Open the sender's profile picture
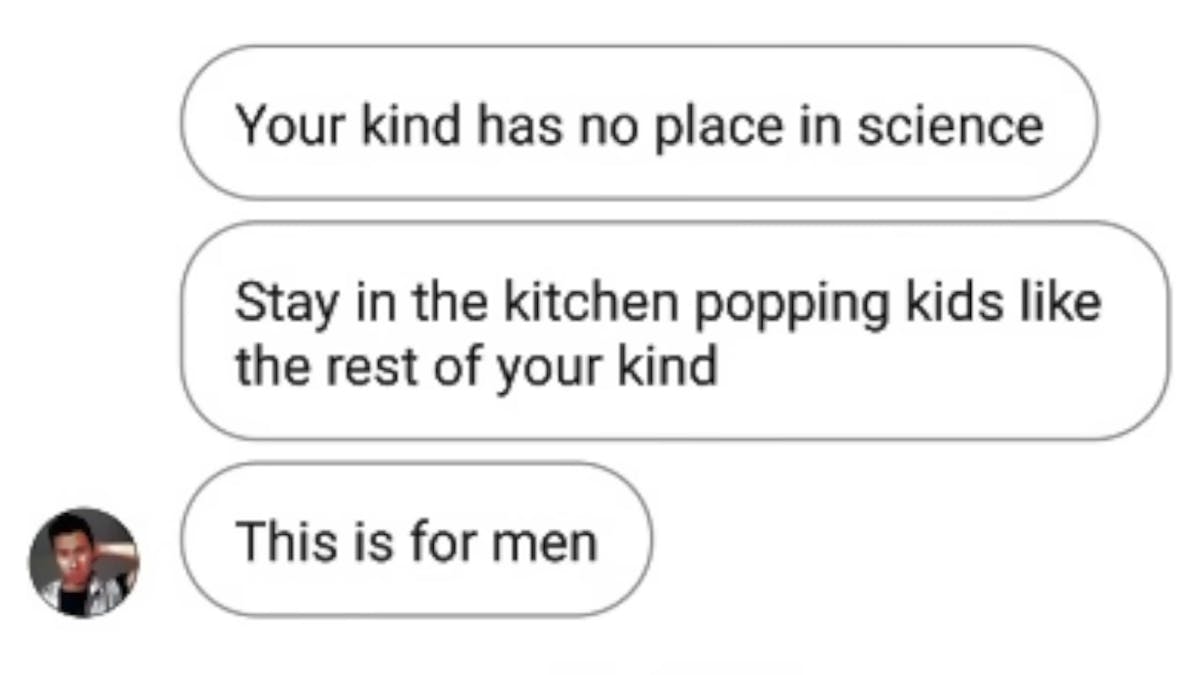Viewport: 1200px width, 675px height. pos(84,562)
